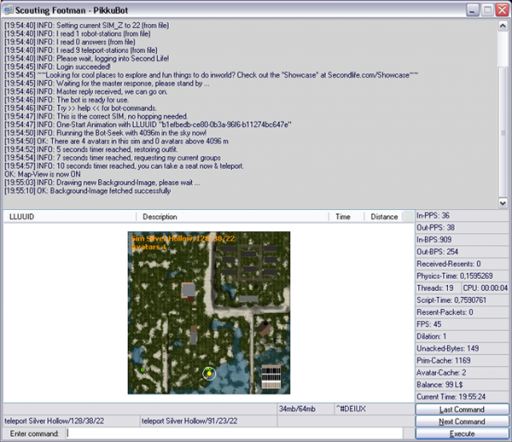512x442 pixels.
Task: Click the CPU: 00:00:04 statistic
Action: point(485,288)
